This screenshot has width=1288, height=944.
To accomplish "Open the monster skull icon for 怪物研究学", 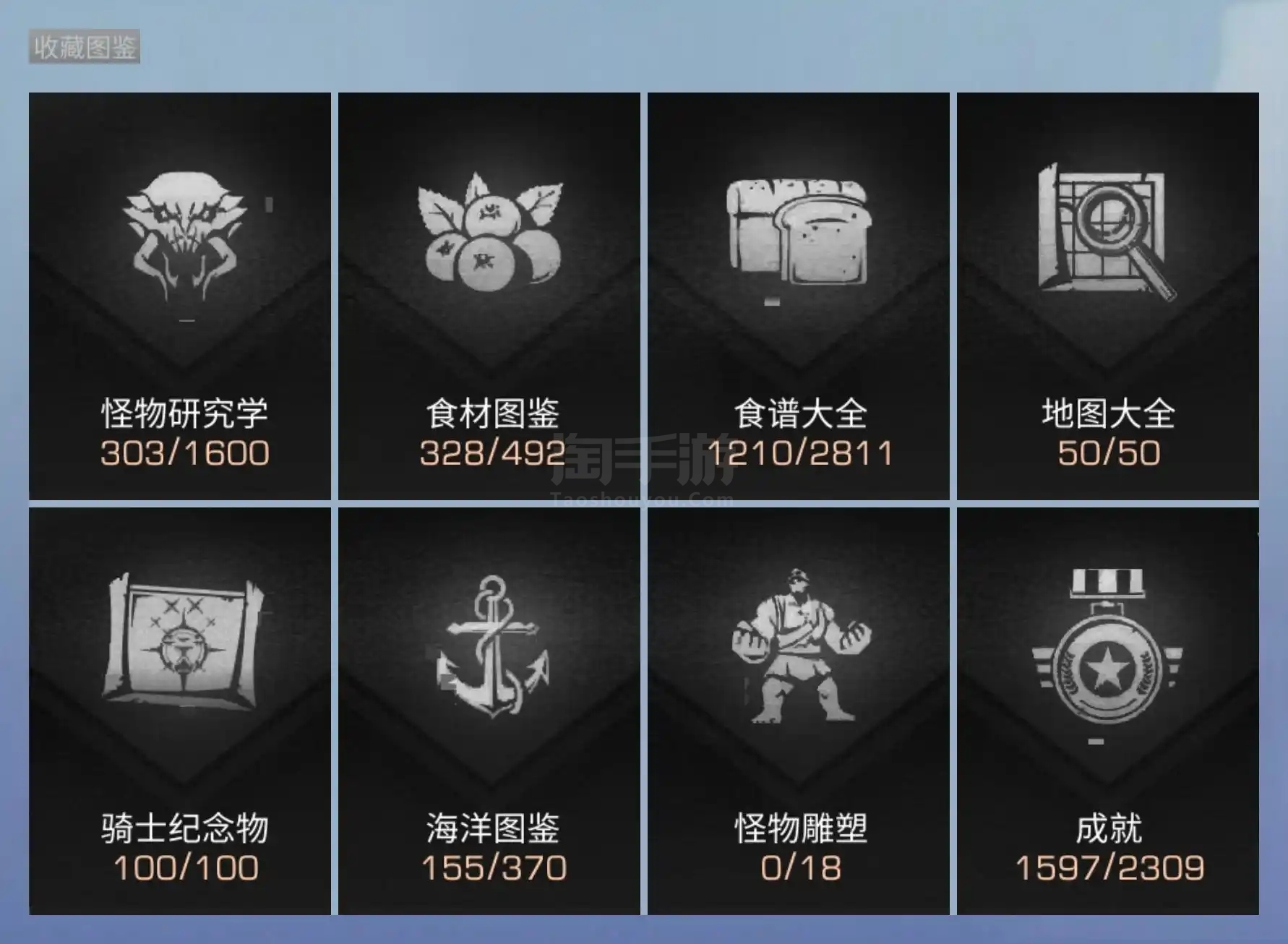I will click(185, 236).
